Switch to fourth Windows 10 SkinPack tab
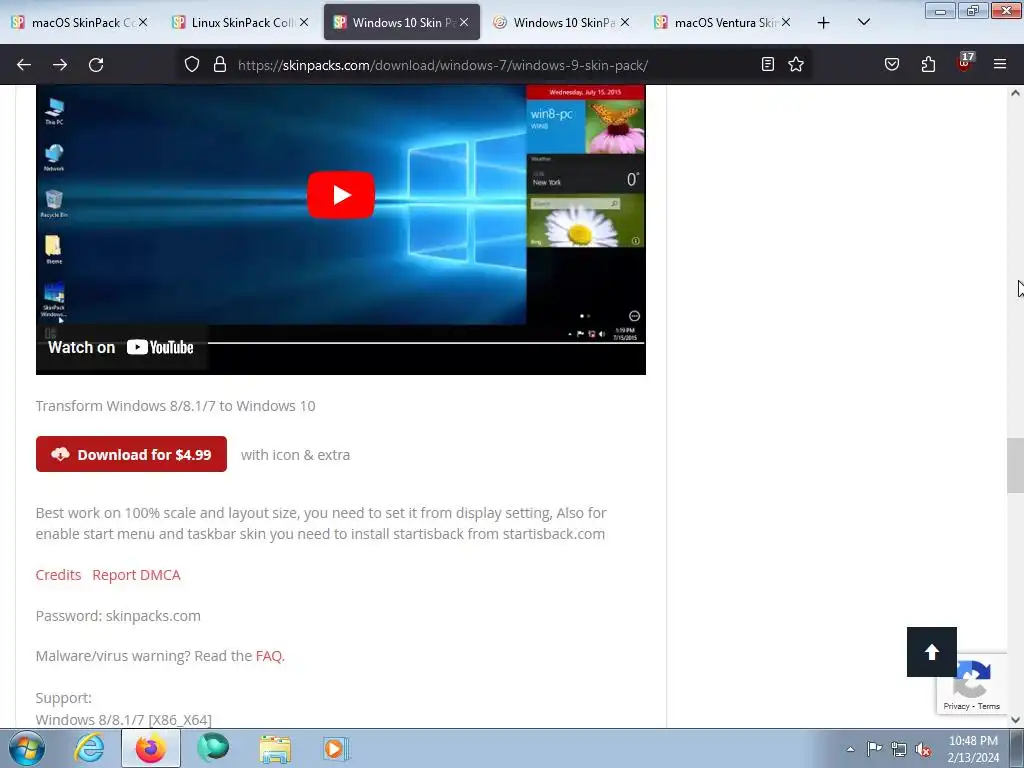The width and height of the screenshot is (1024, 768). click(562, 23)
